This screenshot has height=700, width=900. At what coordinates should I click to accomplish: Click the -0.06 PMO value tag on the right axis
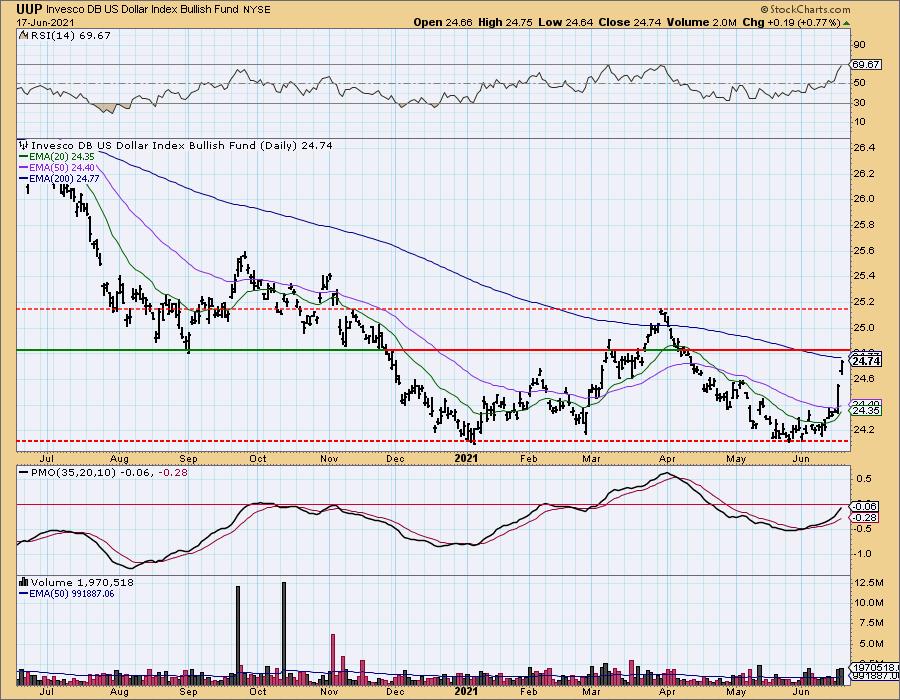[865, 506]
